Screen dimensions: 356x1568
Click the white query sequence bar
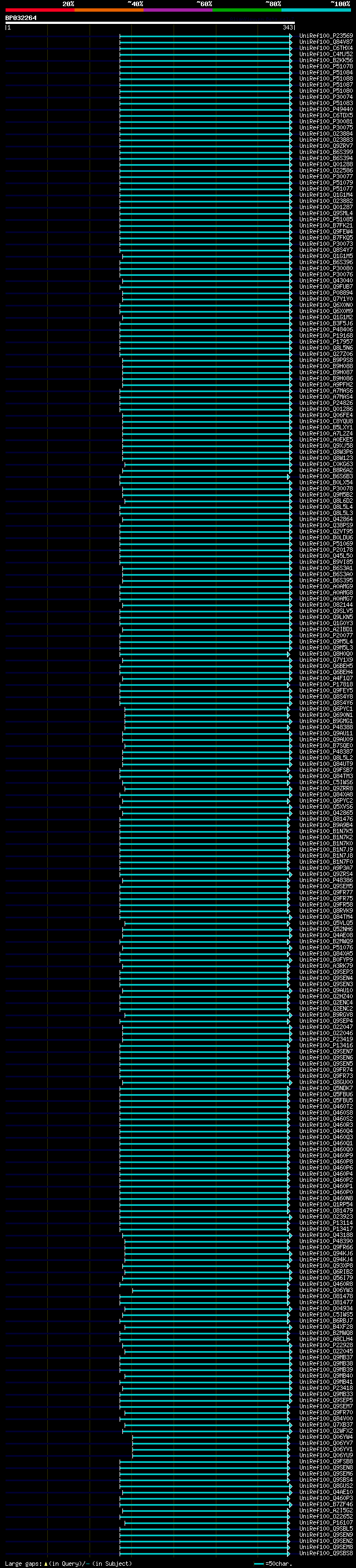click(x=150, y=22)
